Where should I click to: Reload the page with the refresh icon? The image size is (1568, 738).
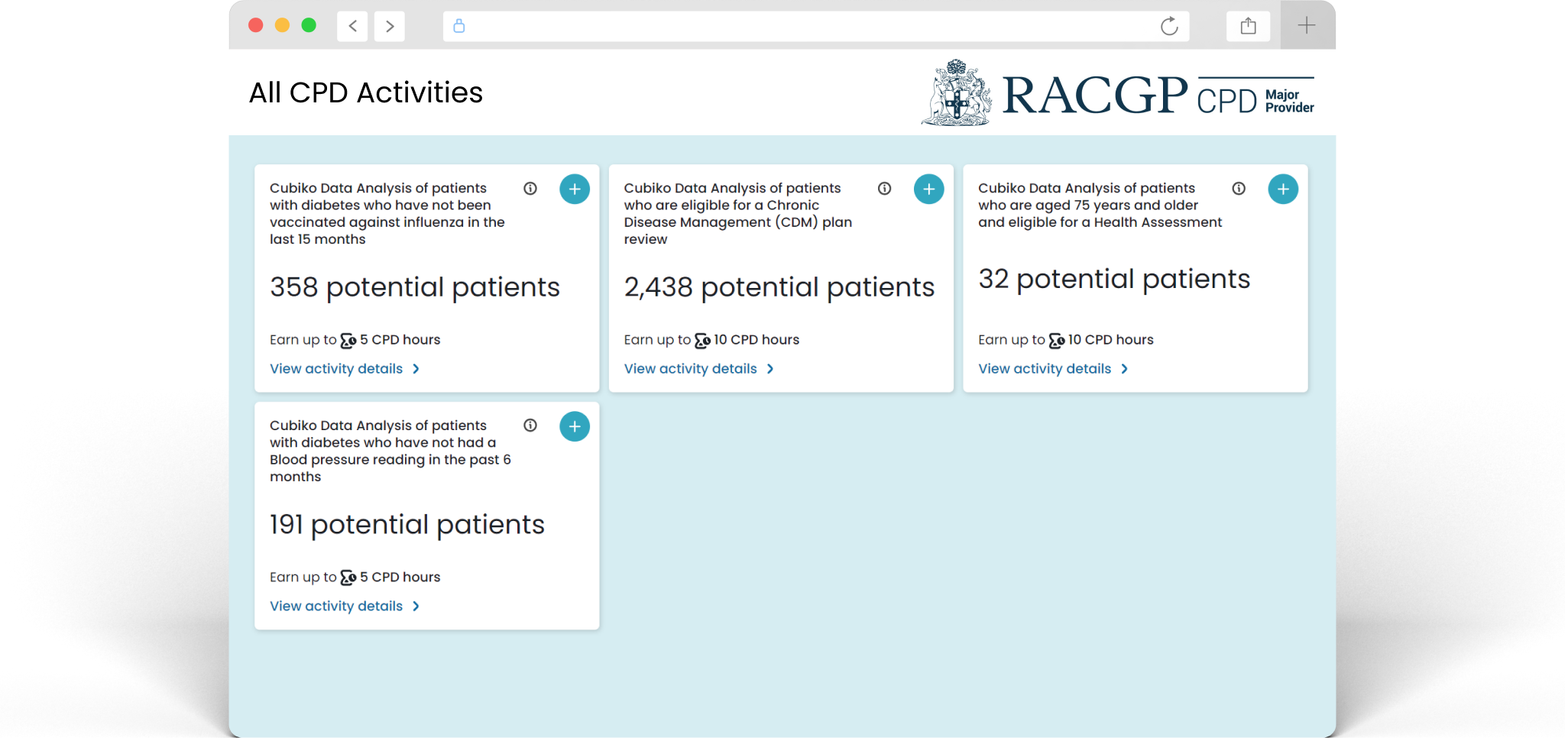click(x=1169, y=26)
